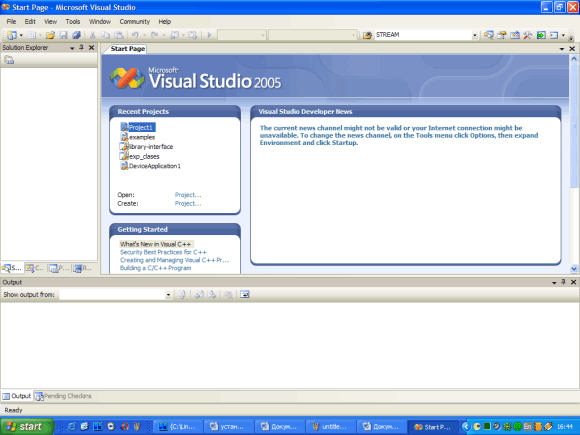This screenshot has height=435, width=580.
Task: Click the Find in Files icon
Action: tap(367, 35)
